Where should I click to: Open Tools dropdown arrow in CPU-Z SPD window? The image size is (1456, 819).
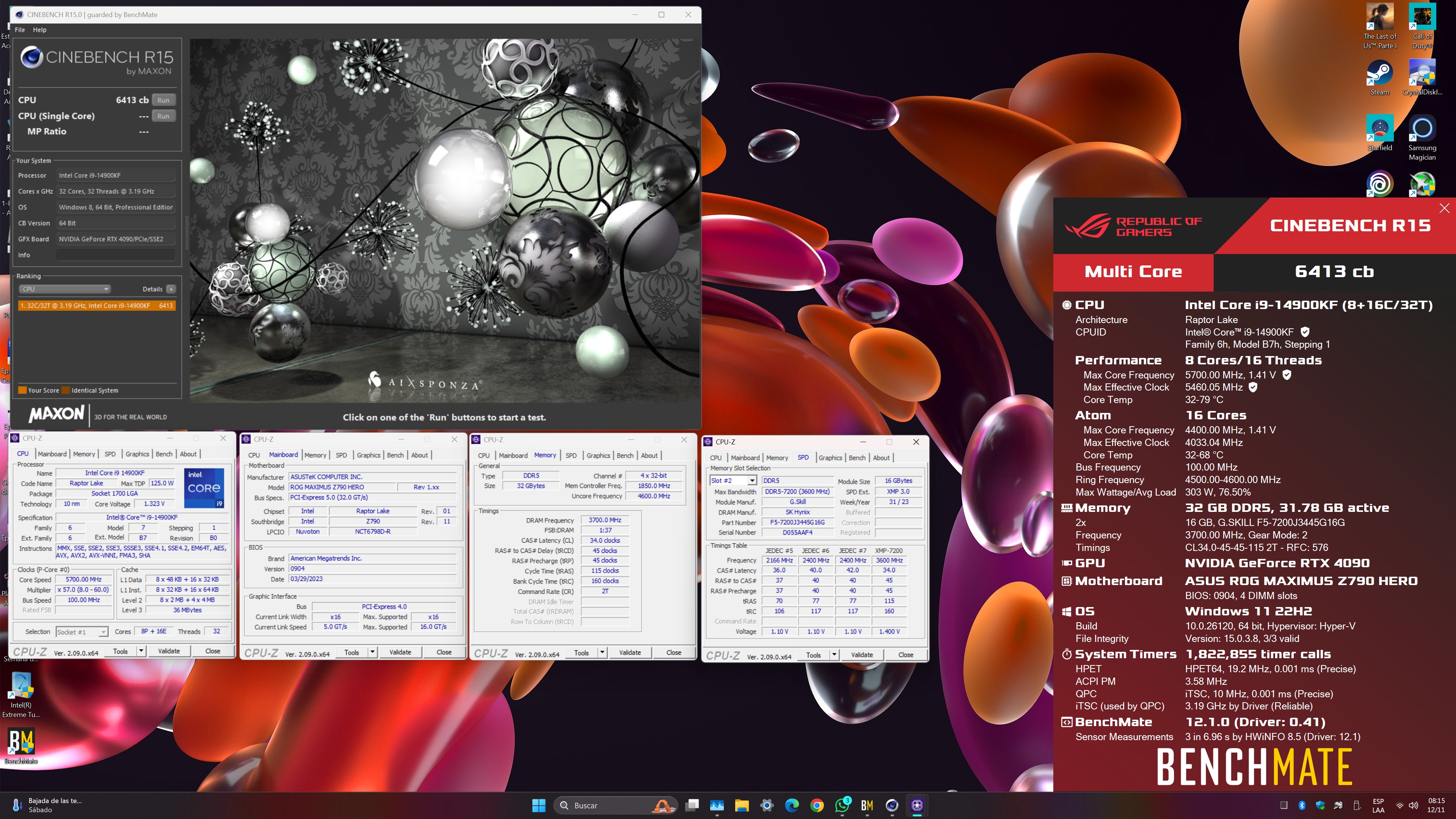(x=834, y=654)
